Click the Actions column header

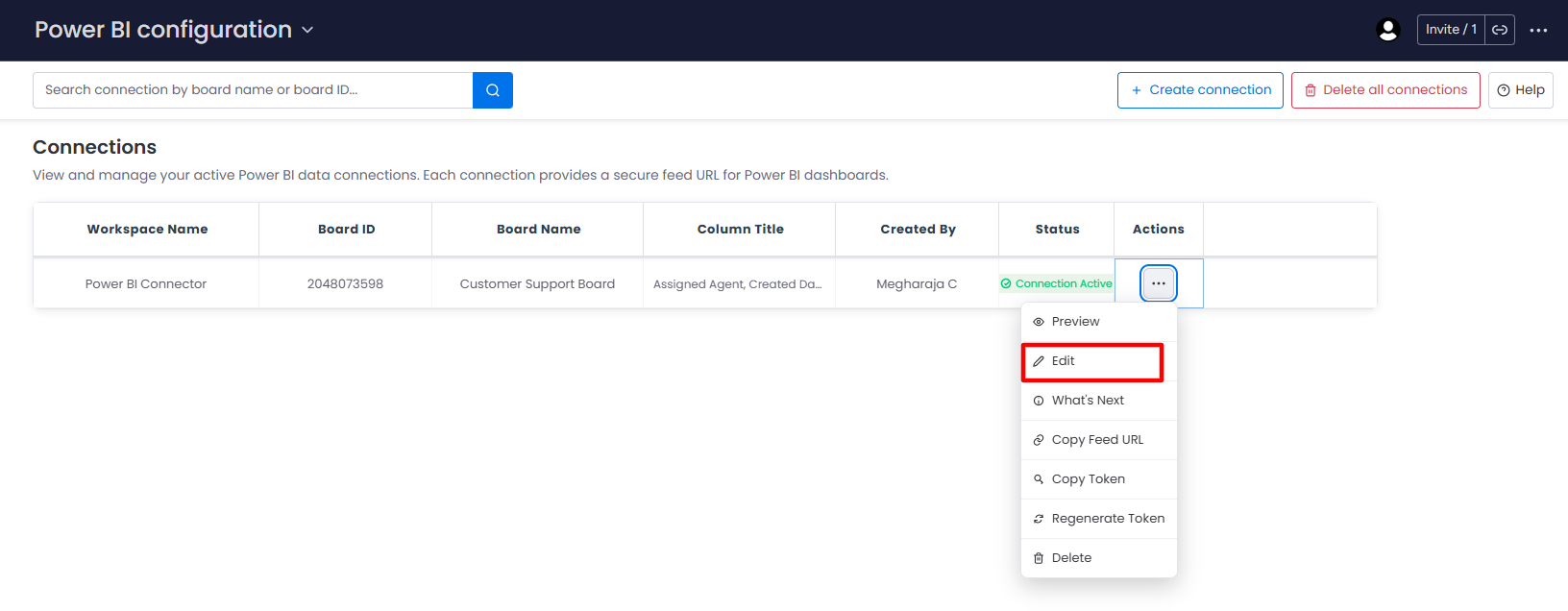(x=1159, y=230)
